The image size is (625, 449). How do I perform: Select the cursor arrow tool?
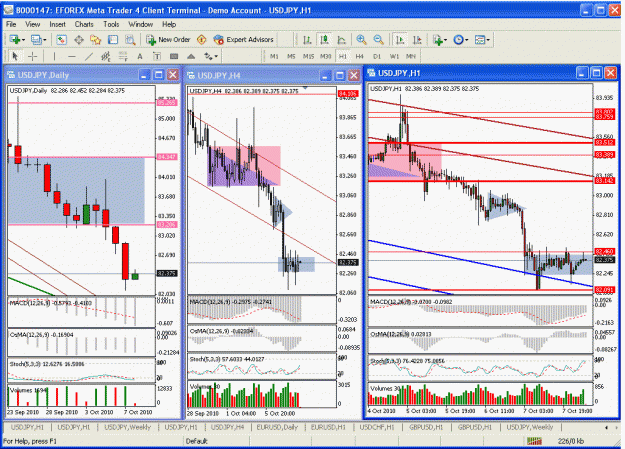click(x=15, y=56)
